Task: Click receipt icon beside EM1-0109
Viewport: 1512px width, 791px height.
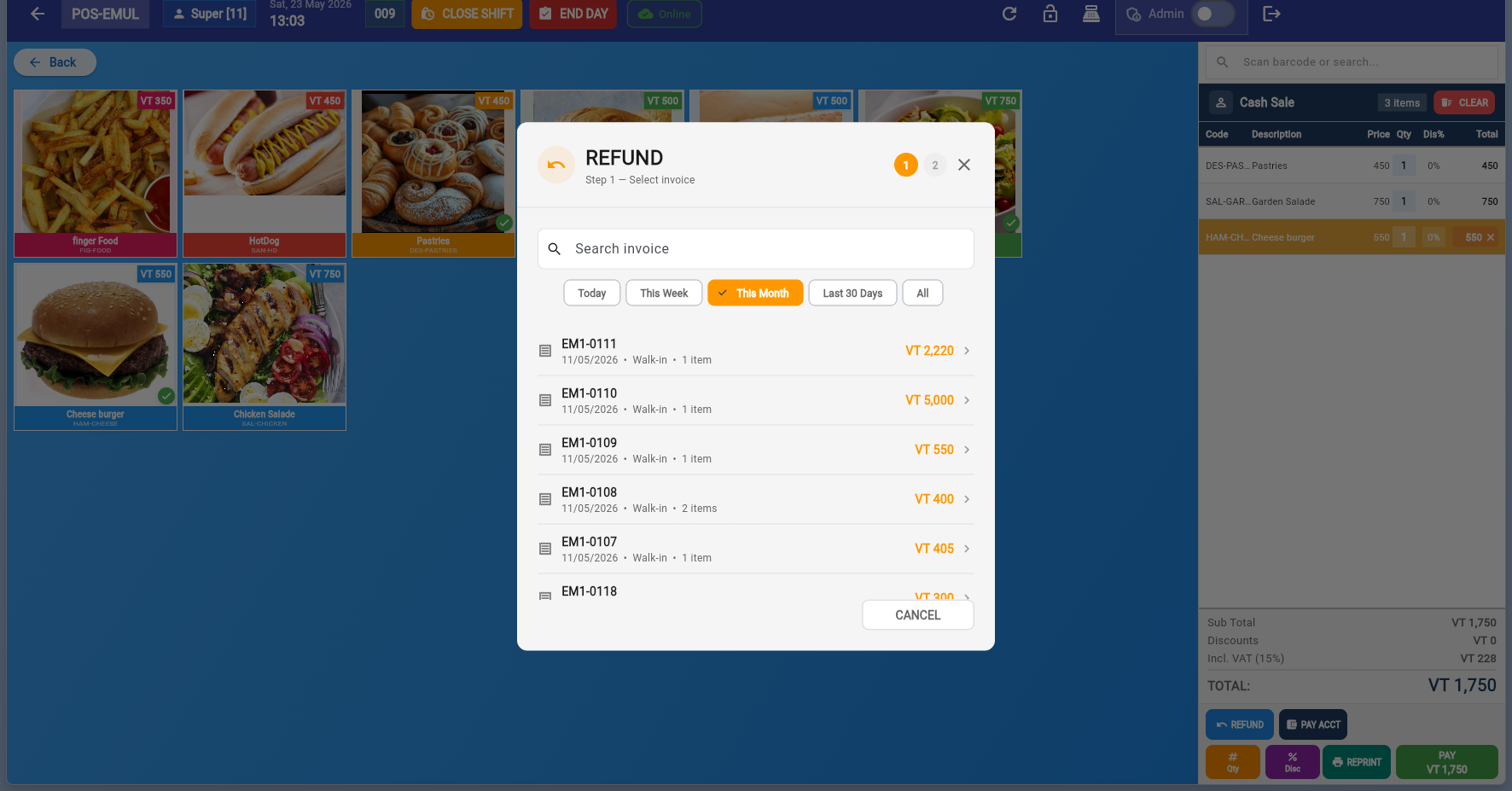Action: coord(545,450)
